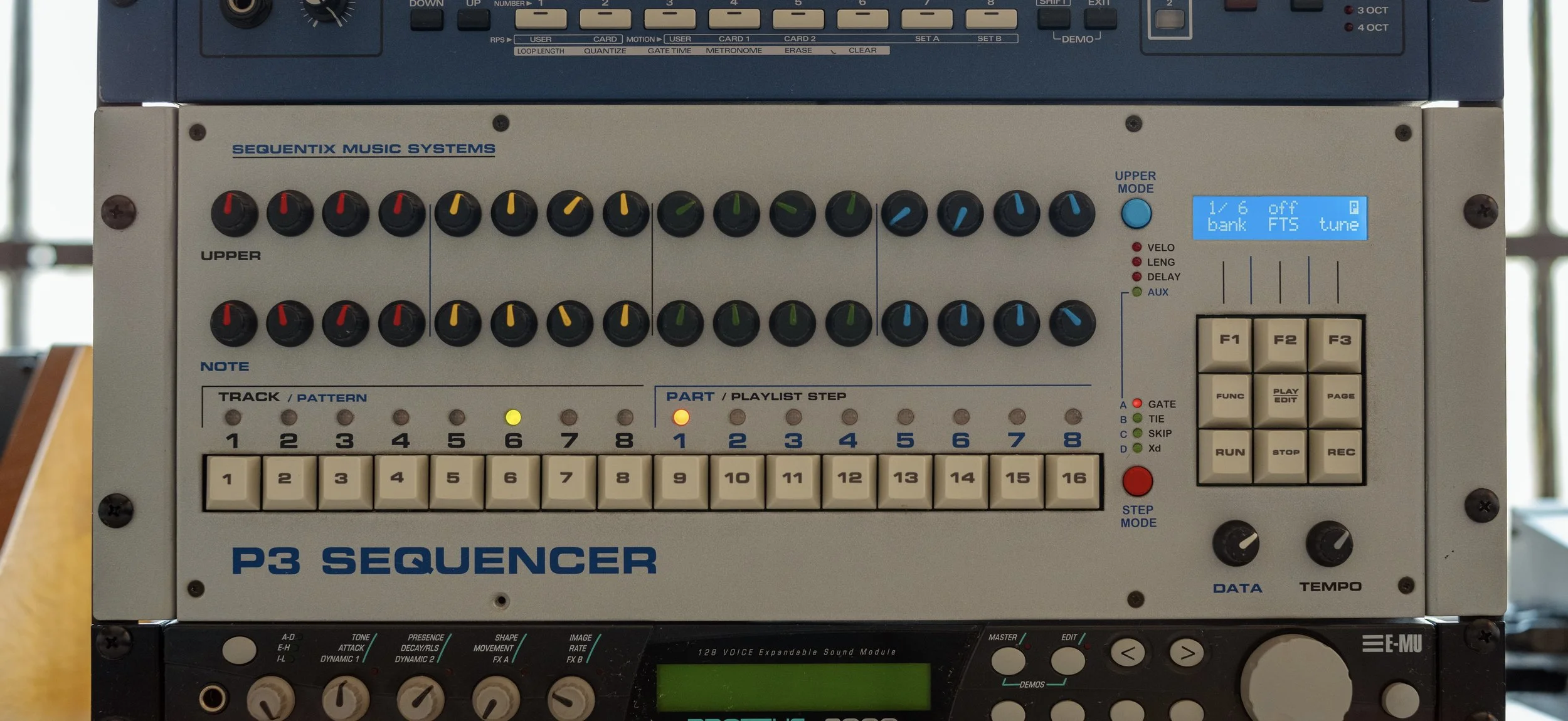Tap the red VELO LED
The height and width of the screenshot is (721, 1568).
(1136, 247)
